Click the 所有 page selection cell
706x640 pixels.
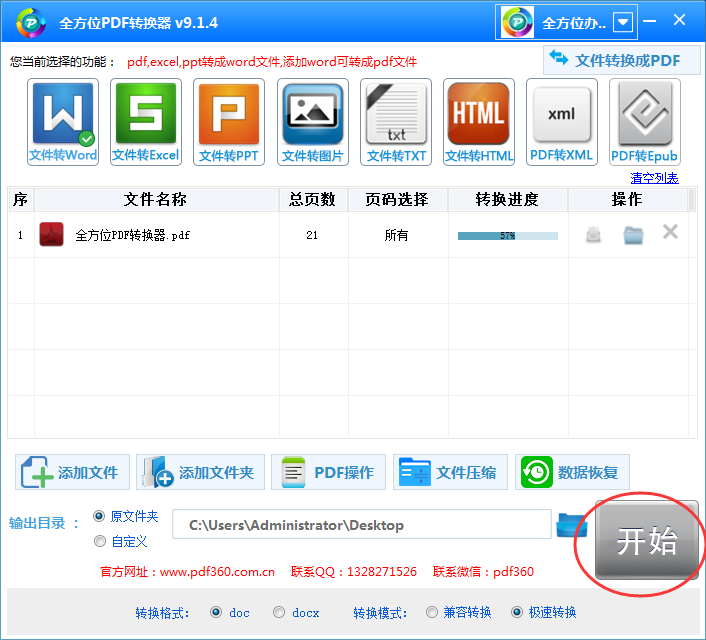pyautogui.click(x=396, y=235)
